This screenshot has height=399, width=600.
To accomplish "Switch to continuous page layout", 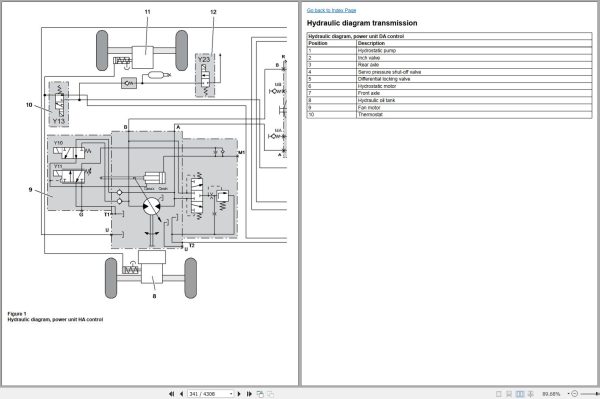I will click(509, 394).
